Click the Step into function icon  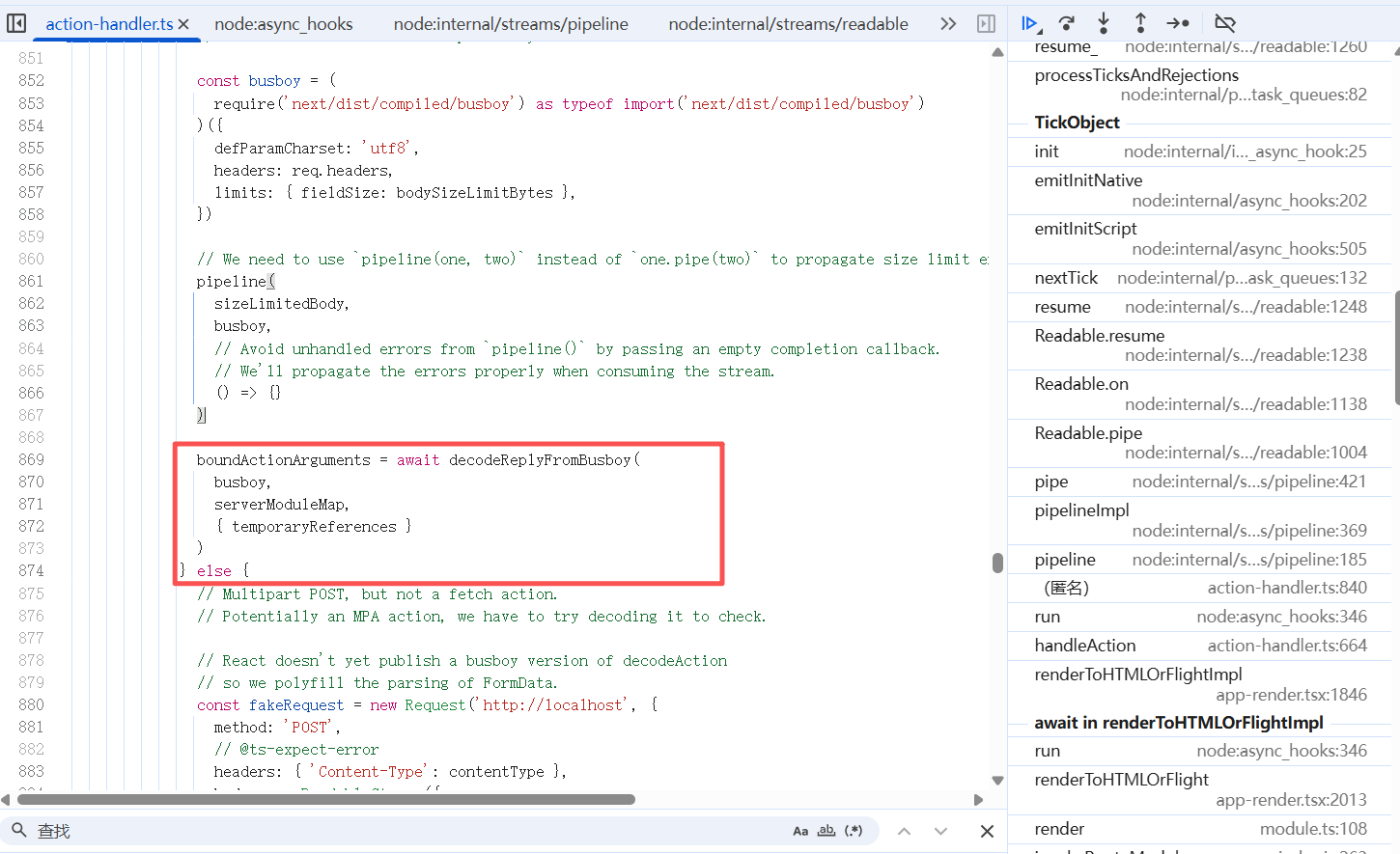(x=1104, y=23)
